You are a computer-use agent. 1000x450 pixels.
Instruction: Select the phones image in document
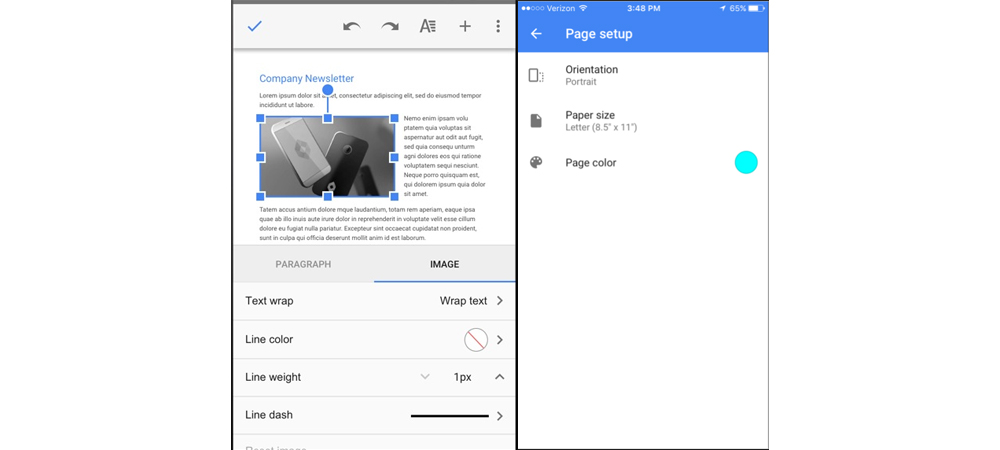click(327, 156)
